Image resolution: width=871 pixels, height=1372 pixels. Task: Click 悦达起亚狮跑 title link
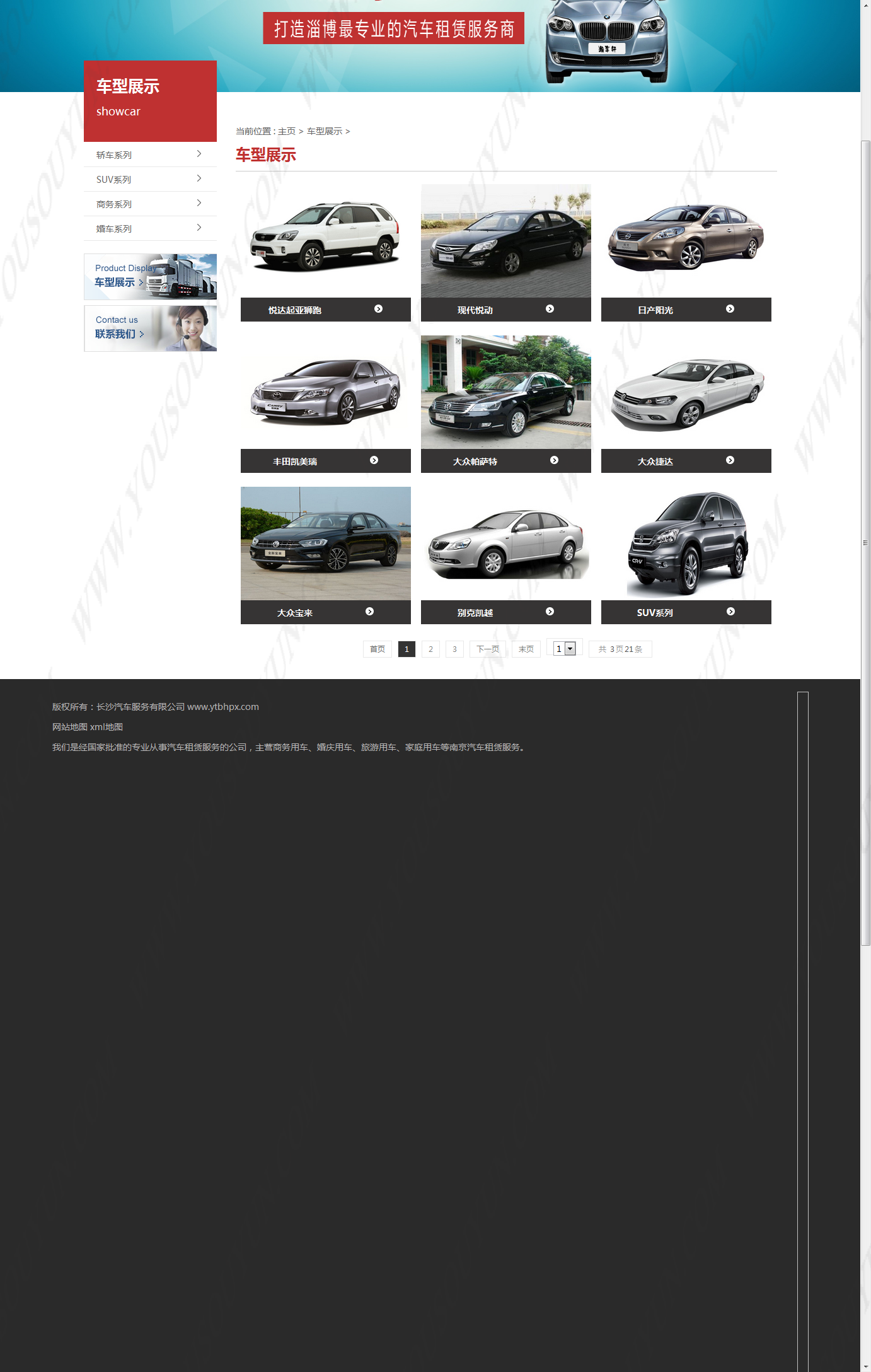295,310
